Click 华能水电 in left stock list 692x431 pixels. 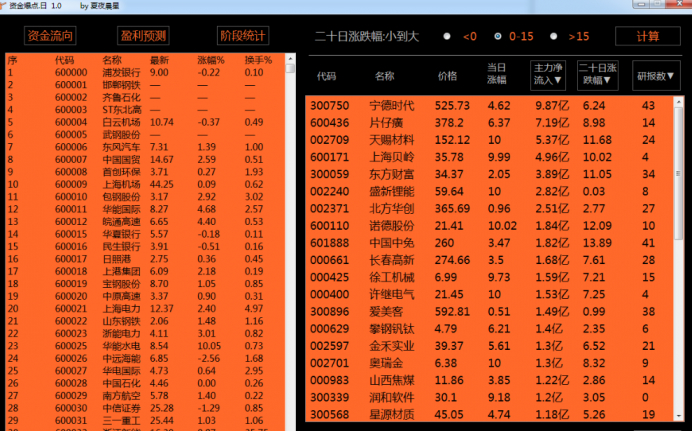click(121, 346)
